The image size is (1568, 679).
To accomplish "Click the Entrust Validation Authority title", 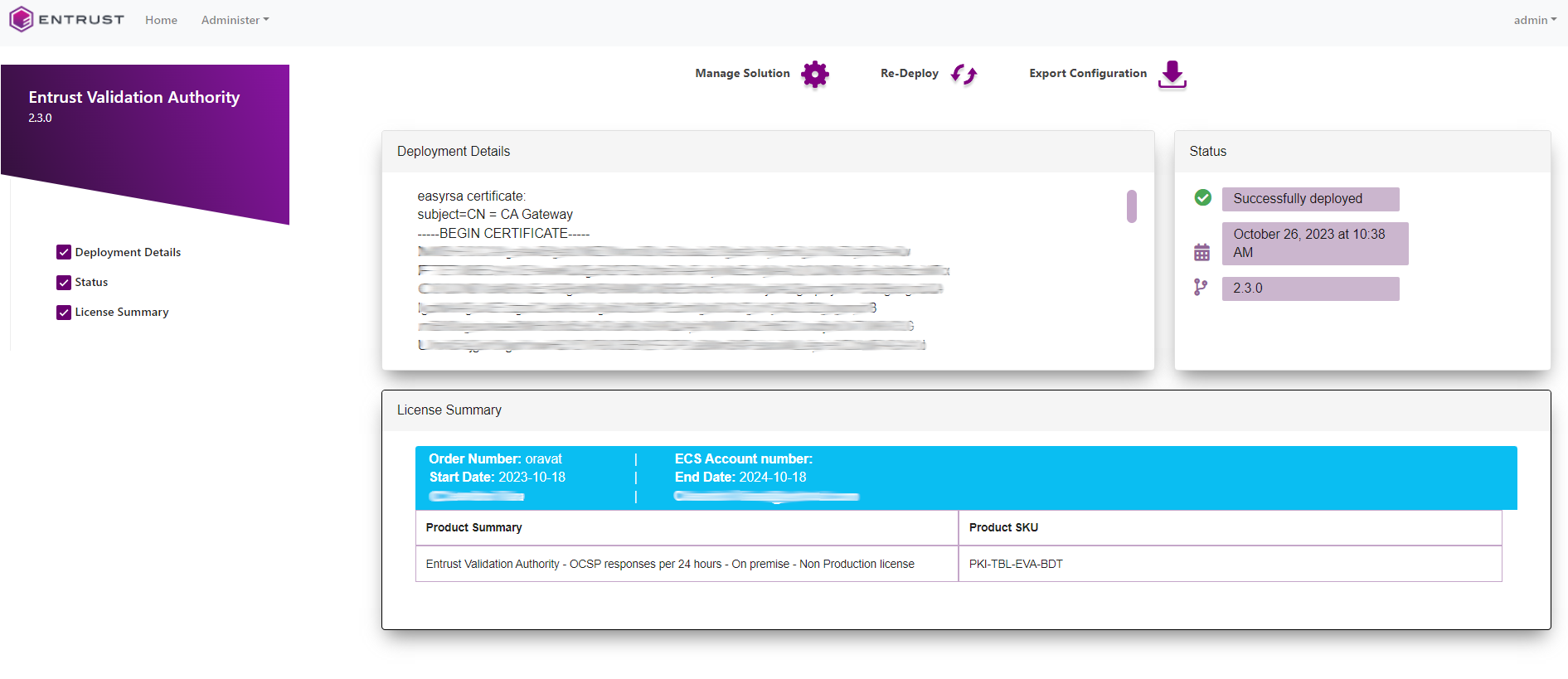I will click(x=134, y=97).
